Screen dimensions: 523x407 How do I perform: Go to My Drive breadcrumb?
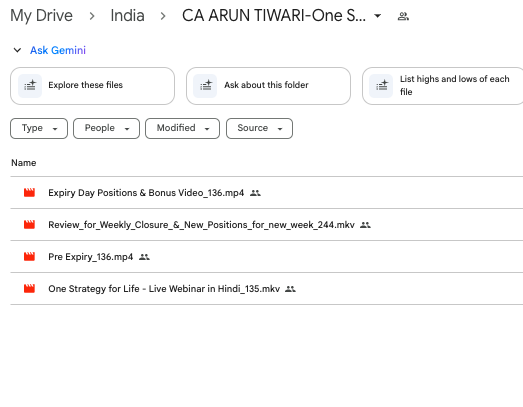[41, 16]
